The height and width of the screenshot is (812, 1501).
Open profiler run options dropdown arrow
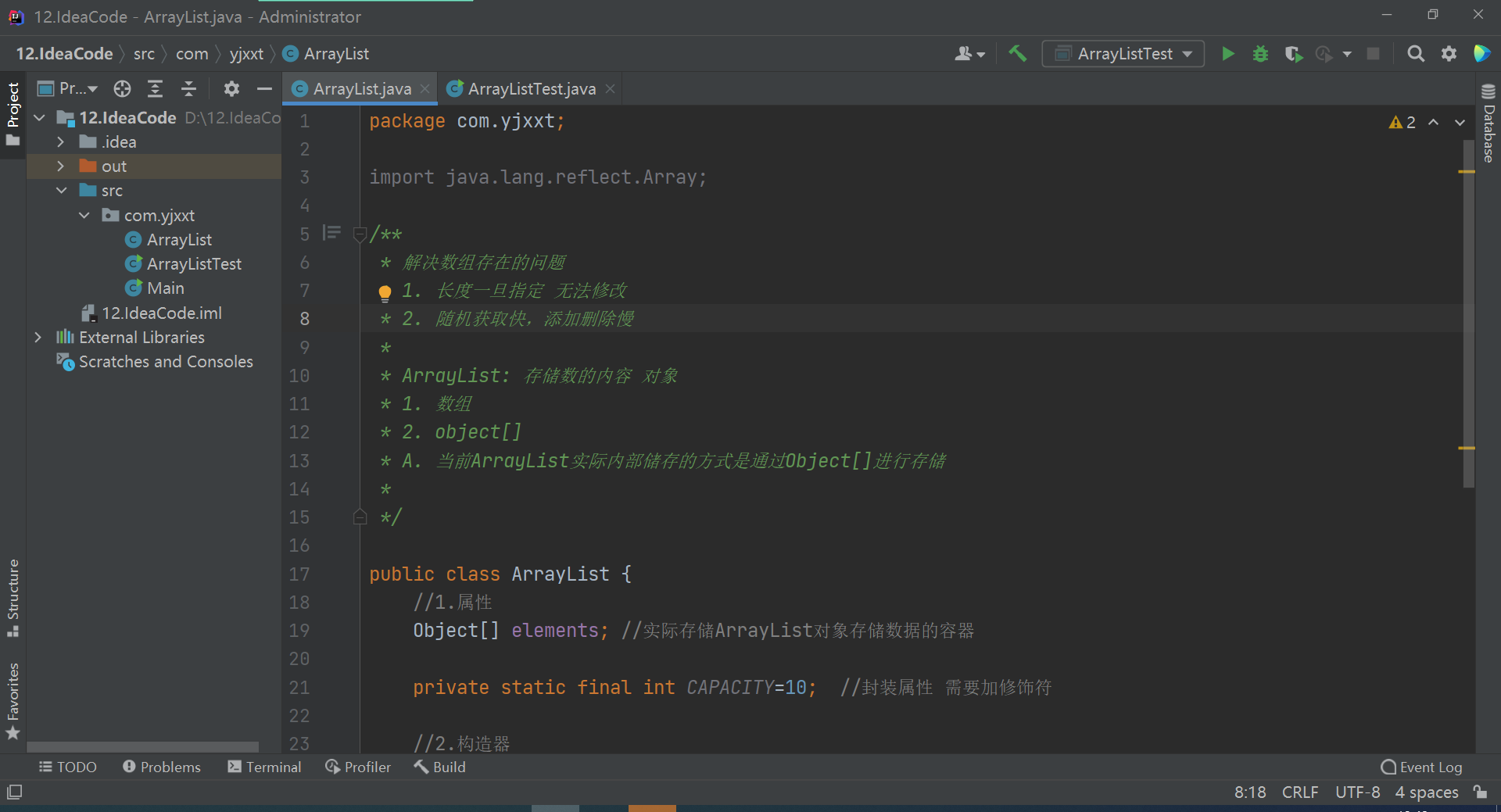click(x=1347, y=54)
